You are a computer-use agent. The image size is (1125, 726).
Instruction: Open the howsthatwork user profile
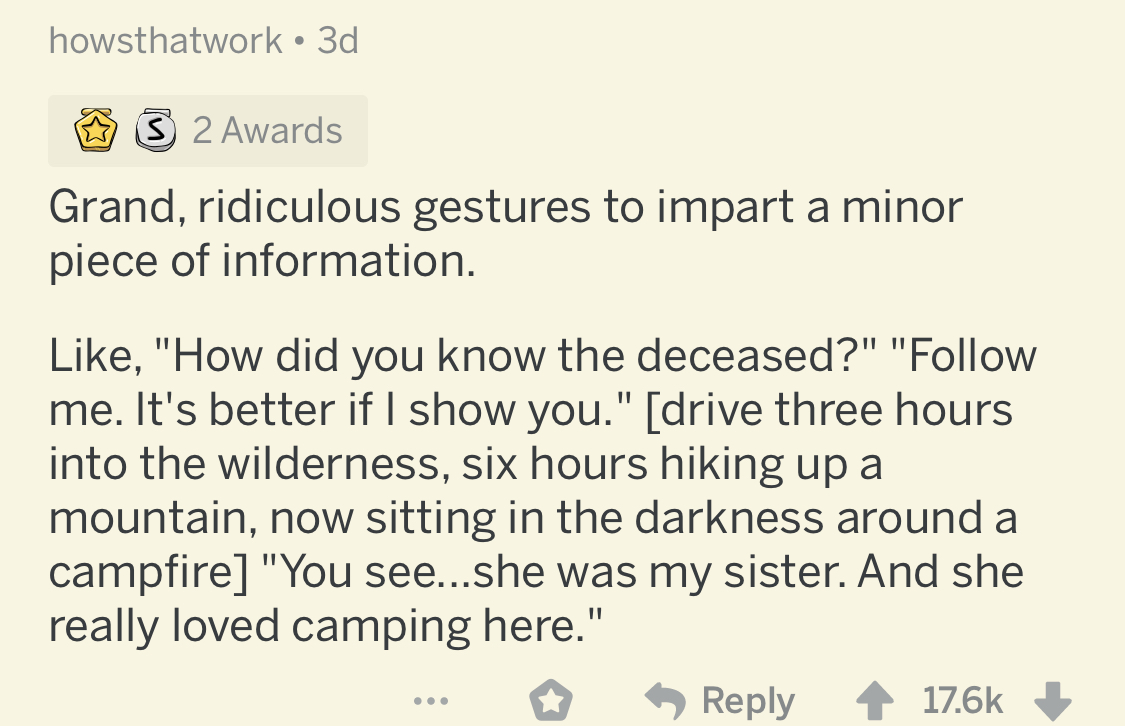tap(166, 41)
